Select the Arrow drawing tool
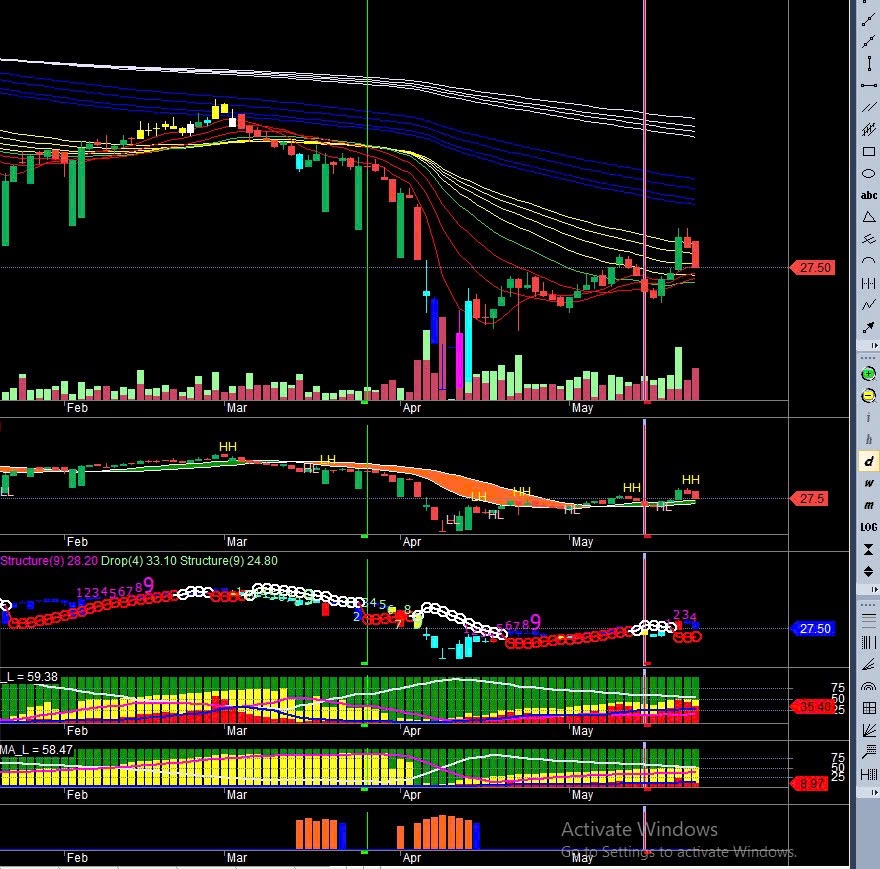This screenshot has height=869, width=880. (868, 327)
